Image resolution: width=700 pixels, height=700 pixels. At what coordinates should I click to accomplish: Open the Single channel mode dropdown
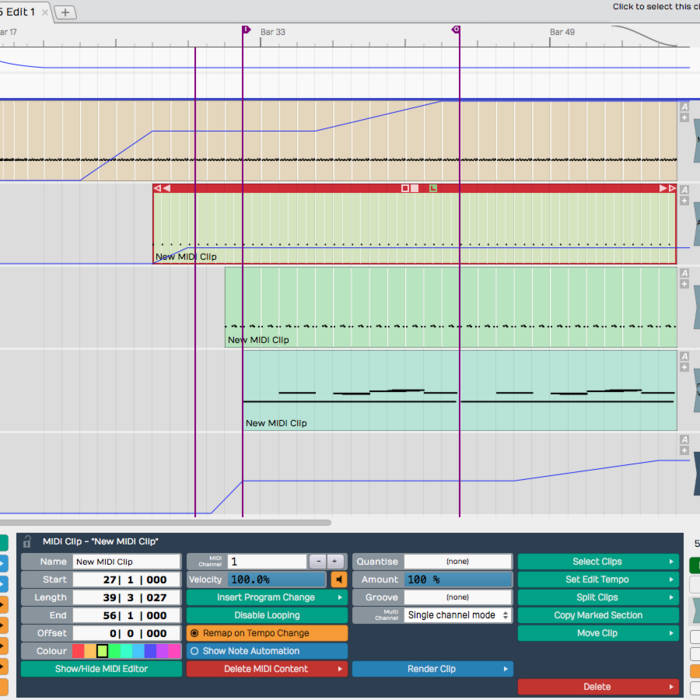tap(458, 615)
